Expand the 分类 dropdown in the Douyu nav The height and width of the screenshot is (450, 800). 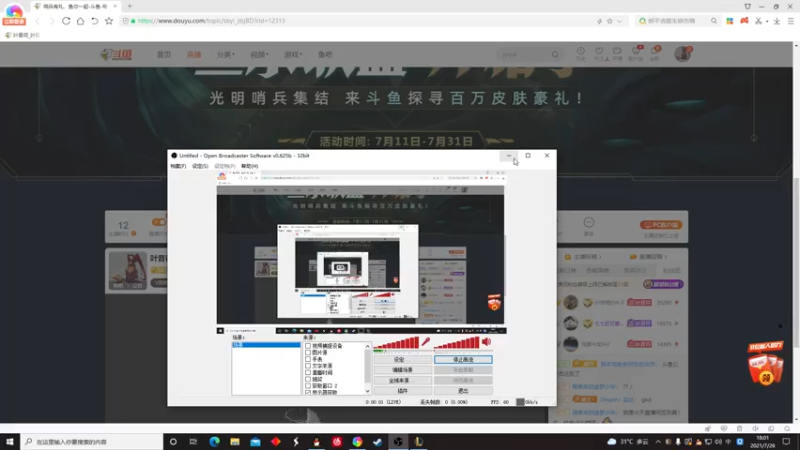226,55
